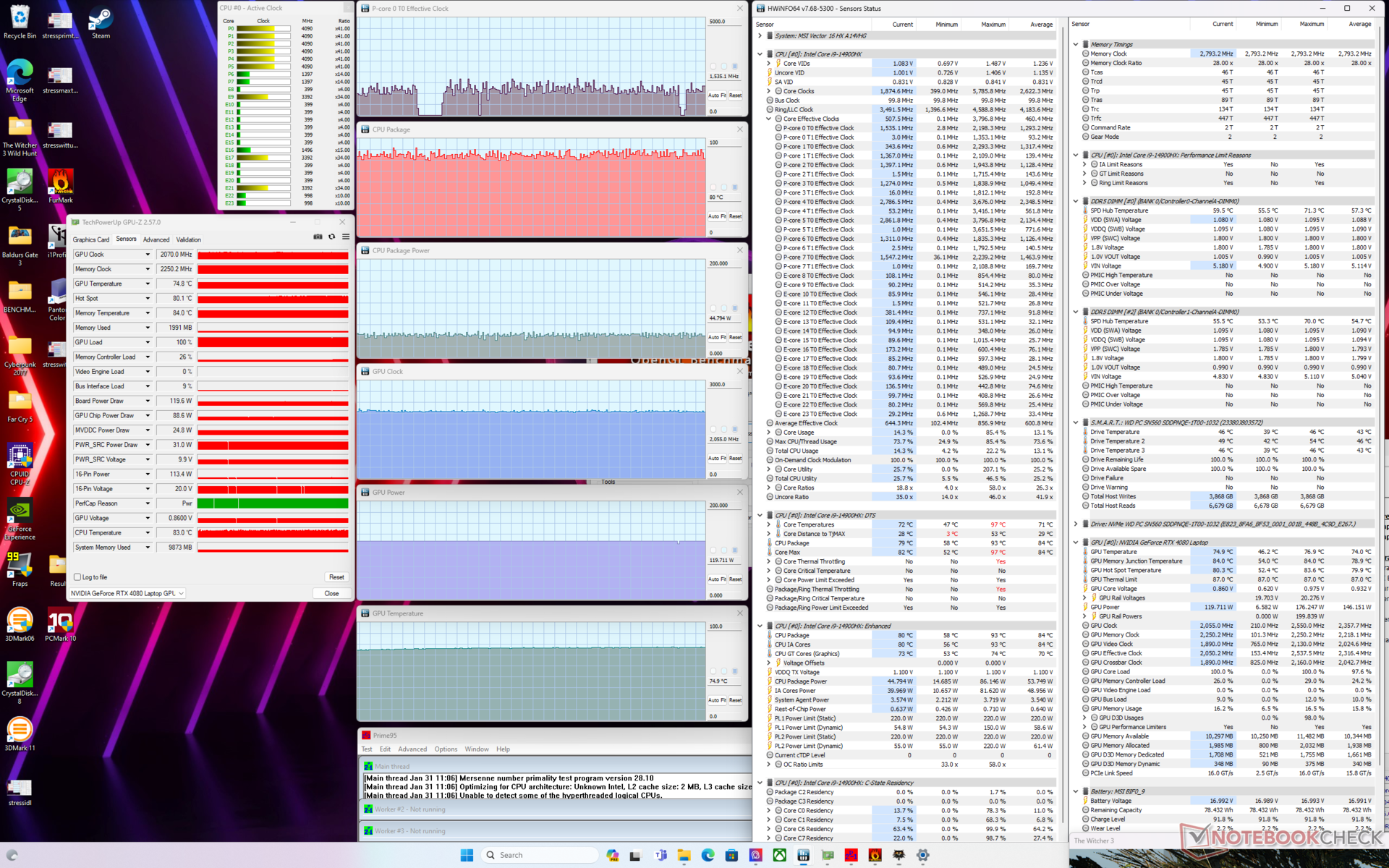Switch to the Graphics Card tab in GPU-Z
This screenshot has height=868, width=1389.
pyautogui.click(x=90, y=239)
